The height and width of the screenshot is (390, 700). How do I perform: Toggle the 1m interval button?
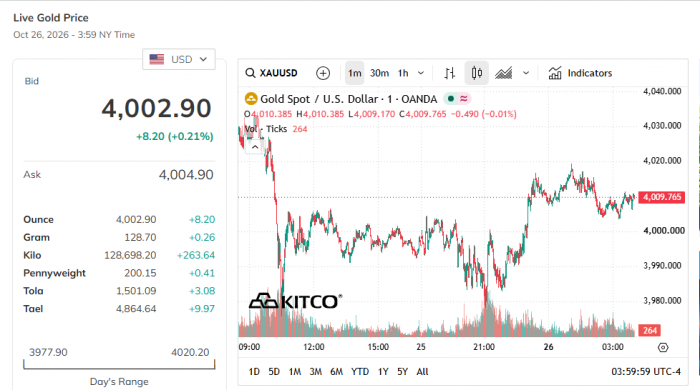(355, 73)
